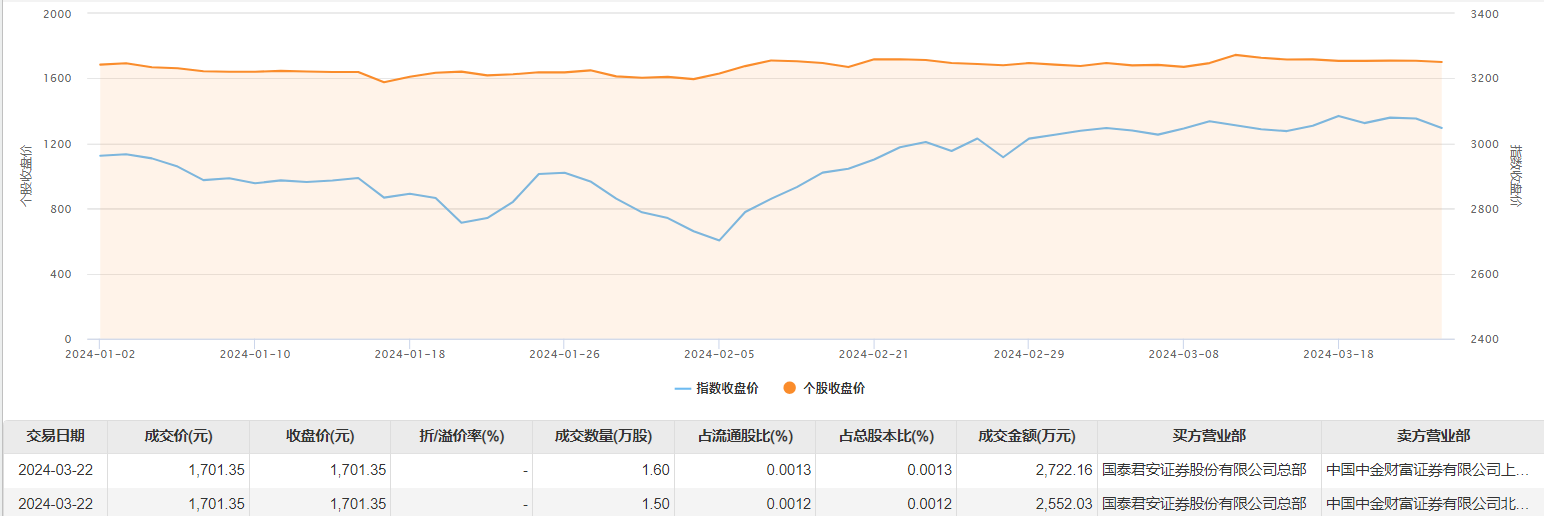Image resolution: width=1544 pixels, height=516 pixels.
Task: Click the 占流通股比(%) column header
Action: (745, 436)
